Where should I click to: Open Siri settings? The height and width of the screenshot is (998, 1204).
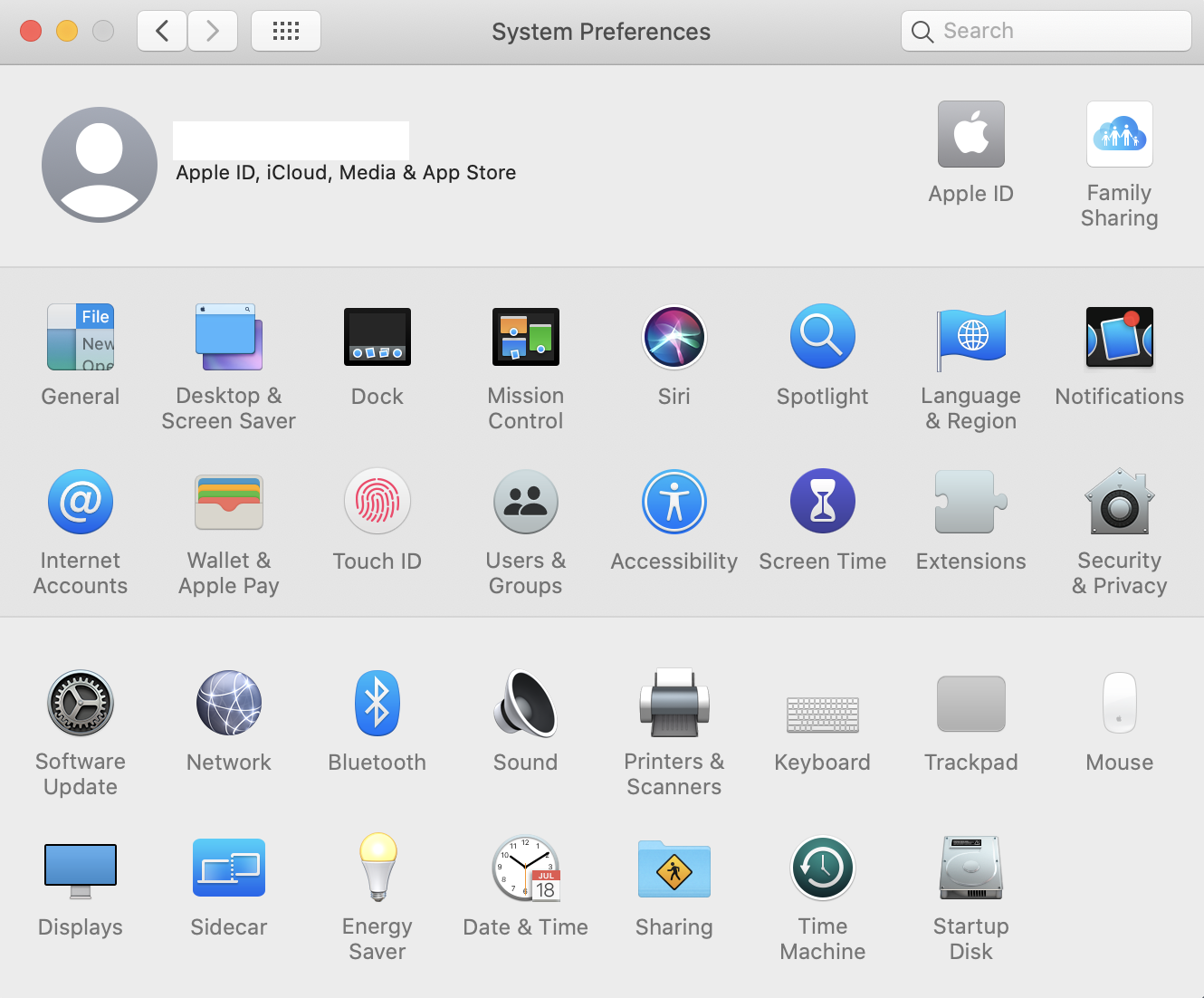click(x=674, y=337)
